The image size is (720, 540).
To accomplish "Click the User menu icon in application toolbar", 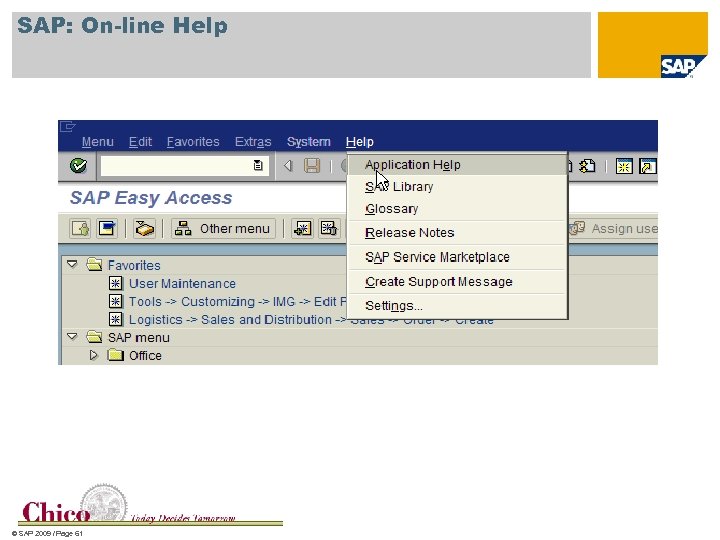I will tap(80, 228).
